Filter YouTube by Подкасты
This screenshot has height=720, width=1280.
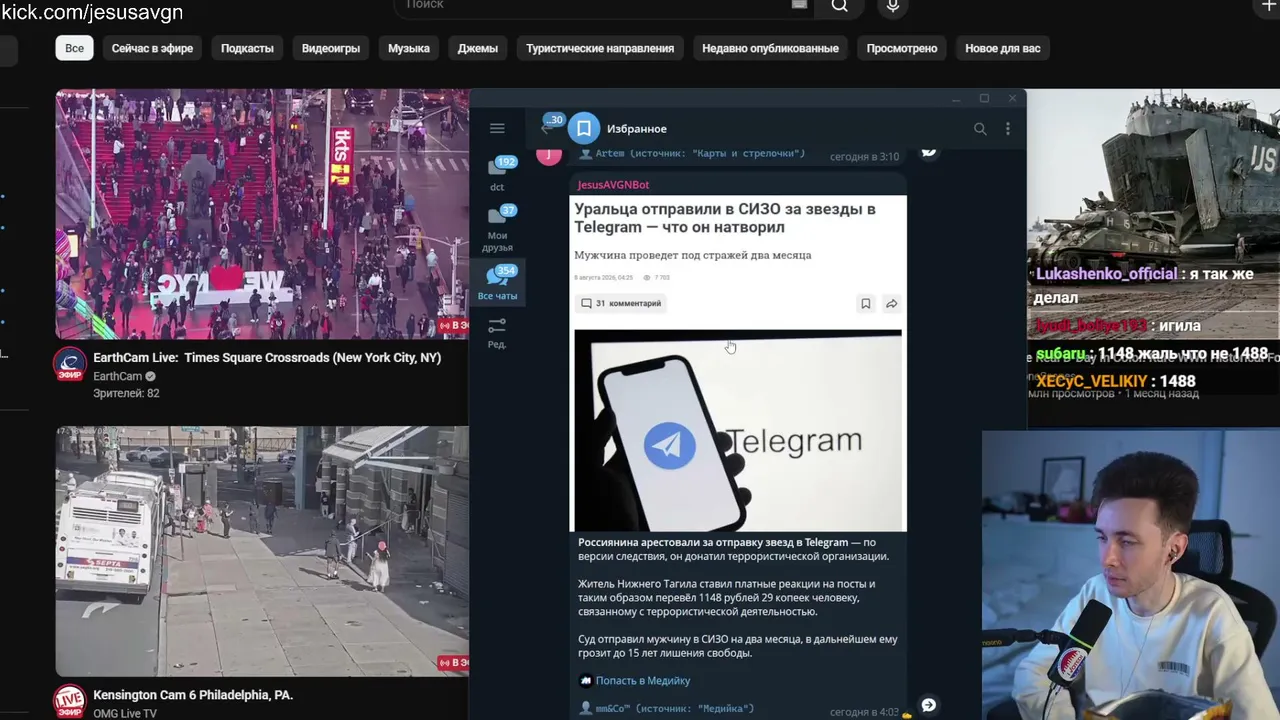[x=247, y=48]
